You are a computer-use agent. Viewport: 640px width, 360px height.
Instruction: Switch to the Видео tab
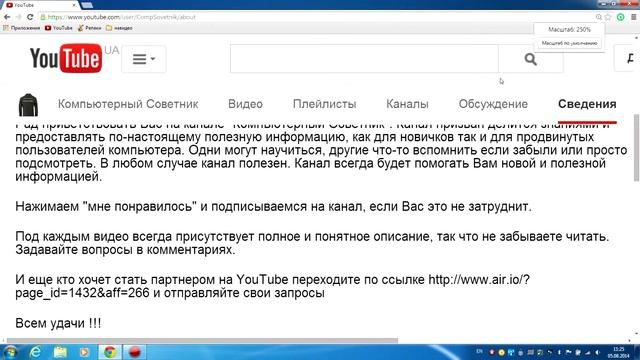[245, 104]
